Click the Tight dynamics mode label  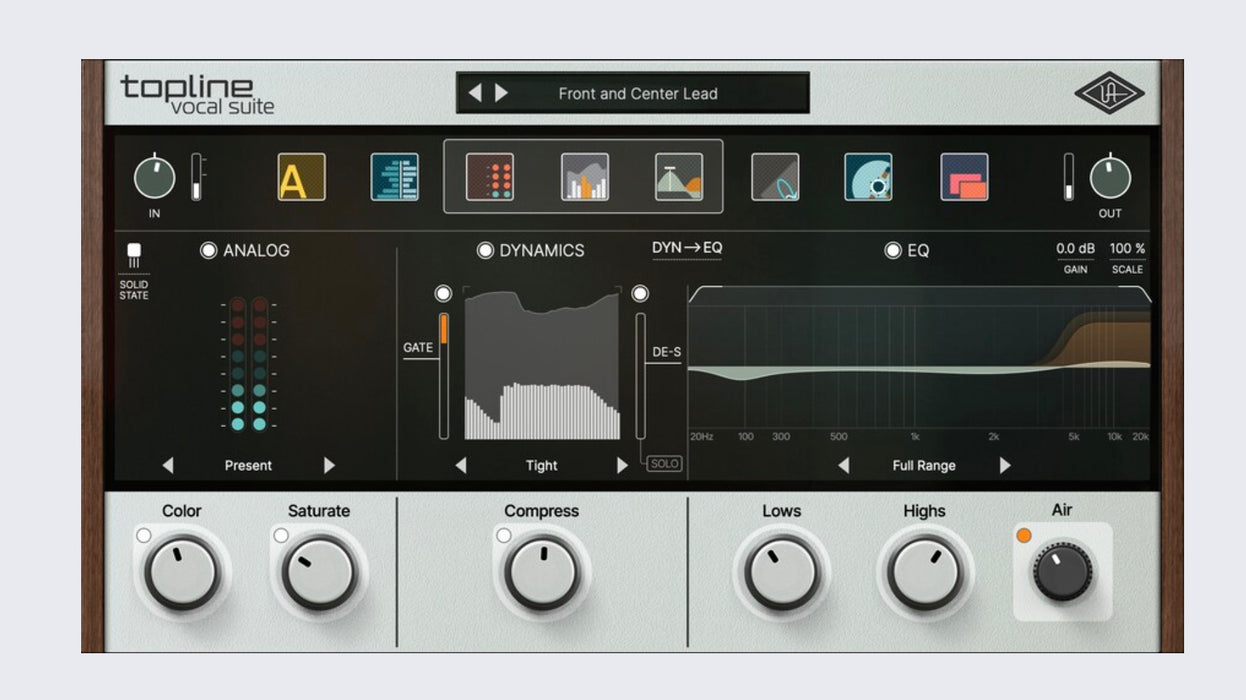(x=541, y=465)
